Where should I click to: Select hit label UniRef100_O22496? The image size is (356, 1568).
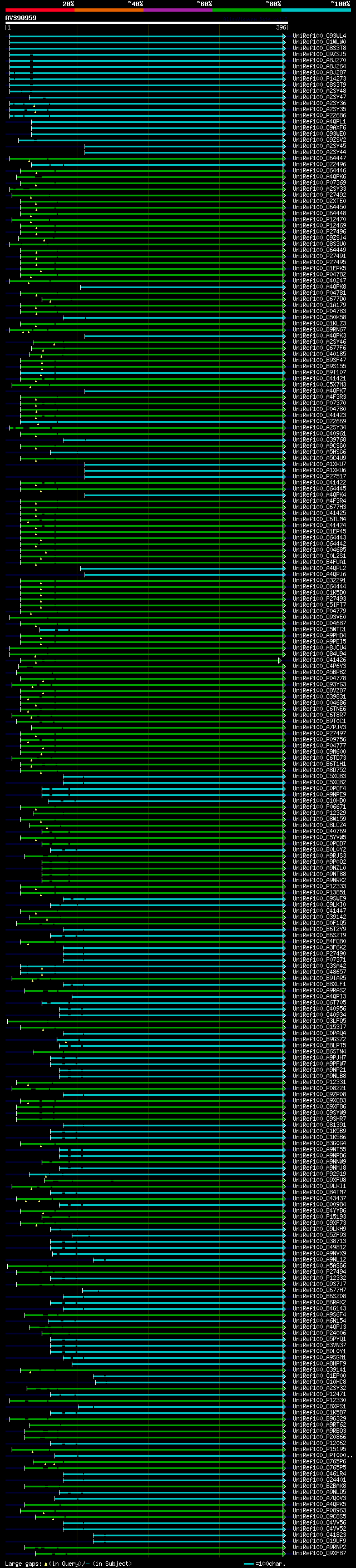[319, 164]
